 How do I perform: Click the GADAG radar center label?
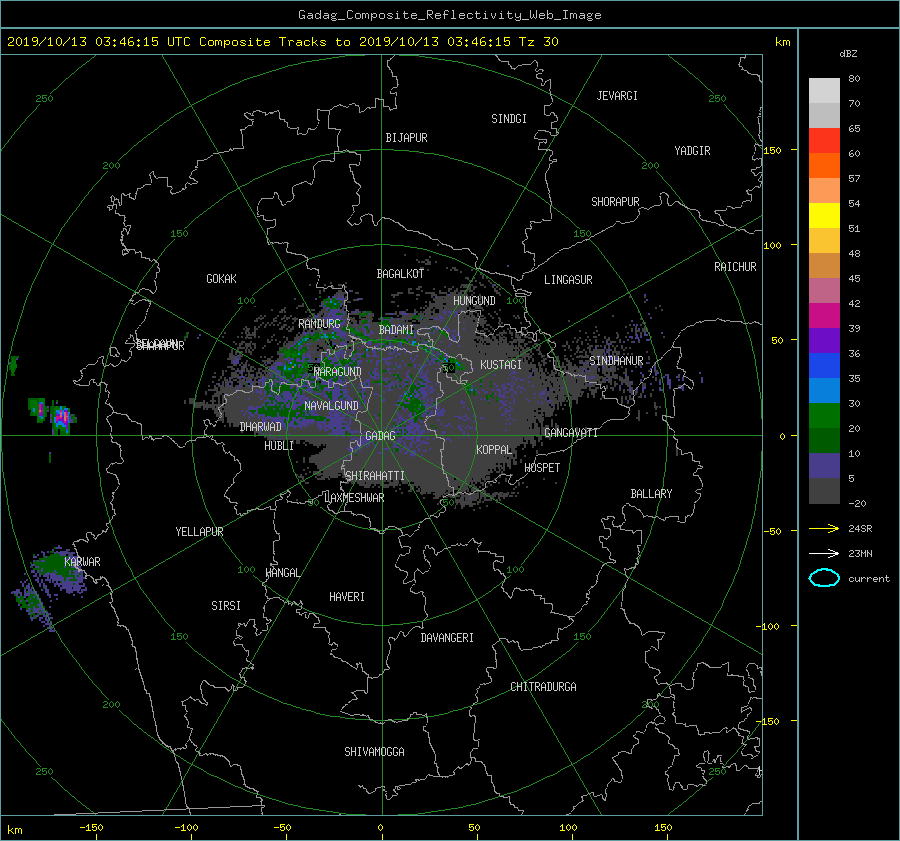coord(380,436)
